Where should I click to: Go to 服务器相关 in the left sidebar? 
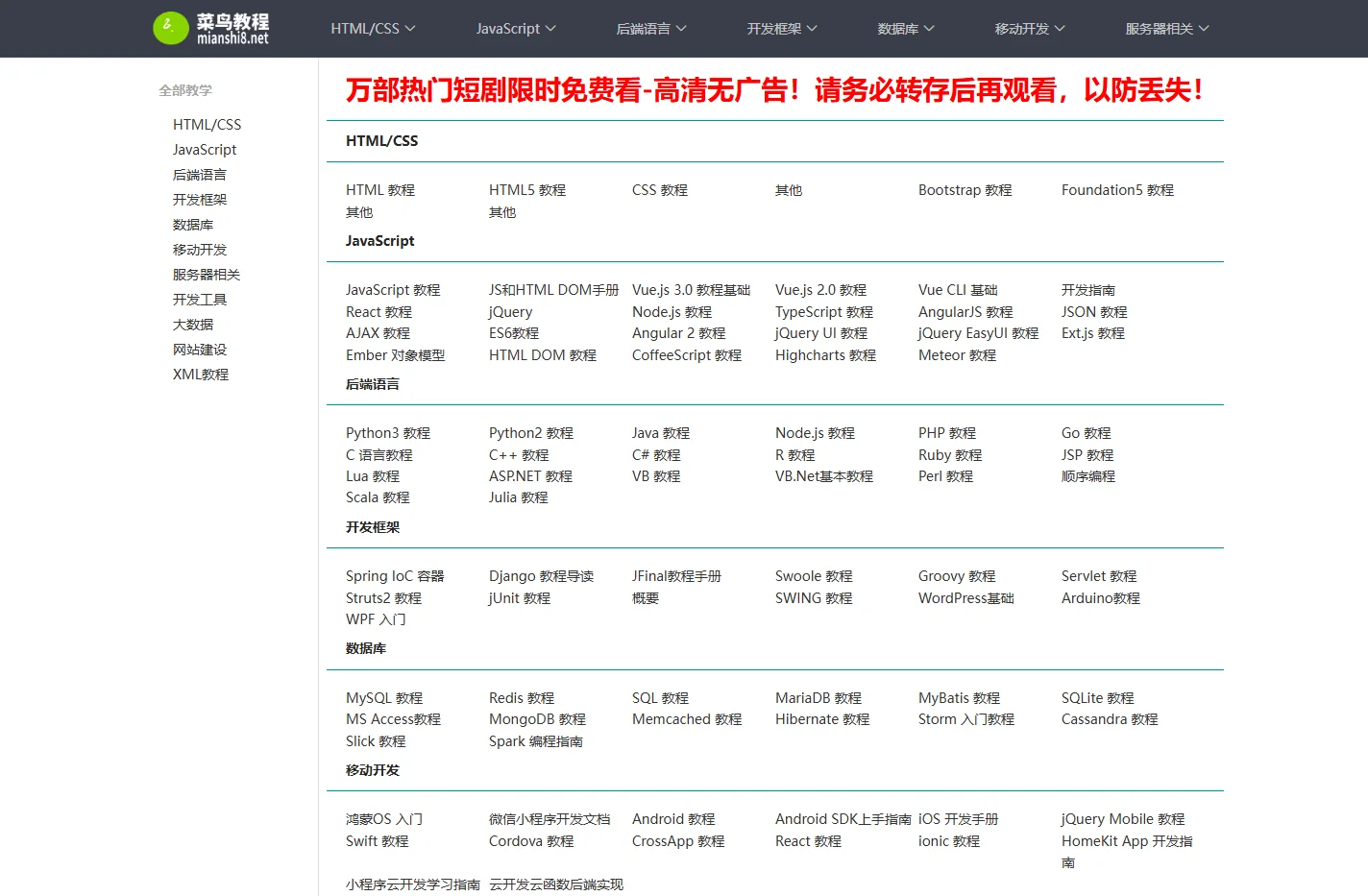[207, 275]
